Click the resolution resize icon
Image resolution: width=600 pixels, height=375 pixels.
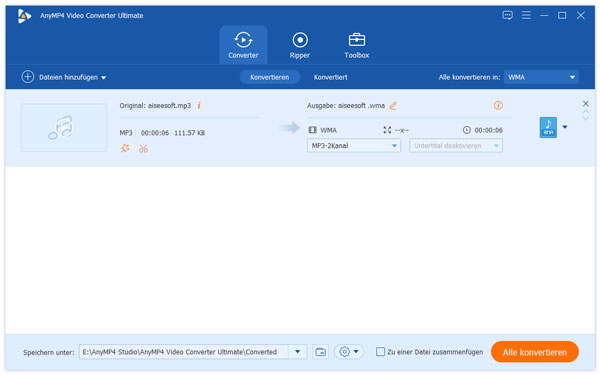coord(387,130)
